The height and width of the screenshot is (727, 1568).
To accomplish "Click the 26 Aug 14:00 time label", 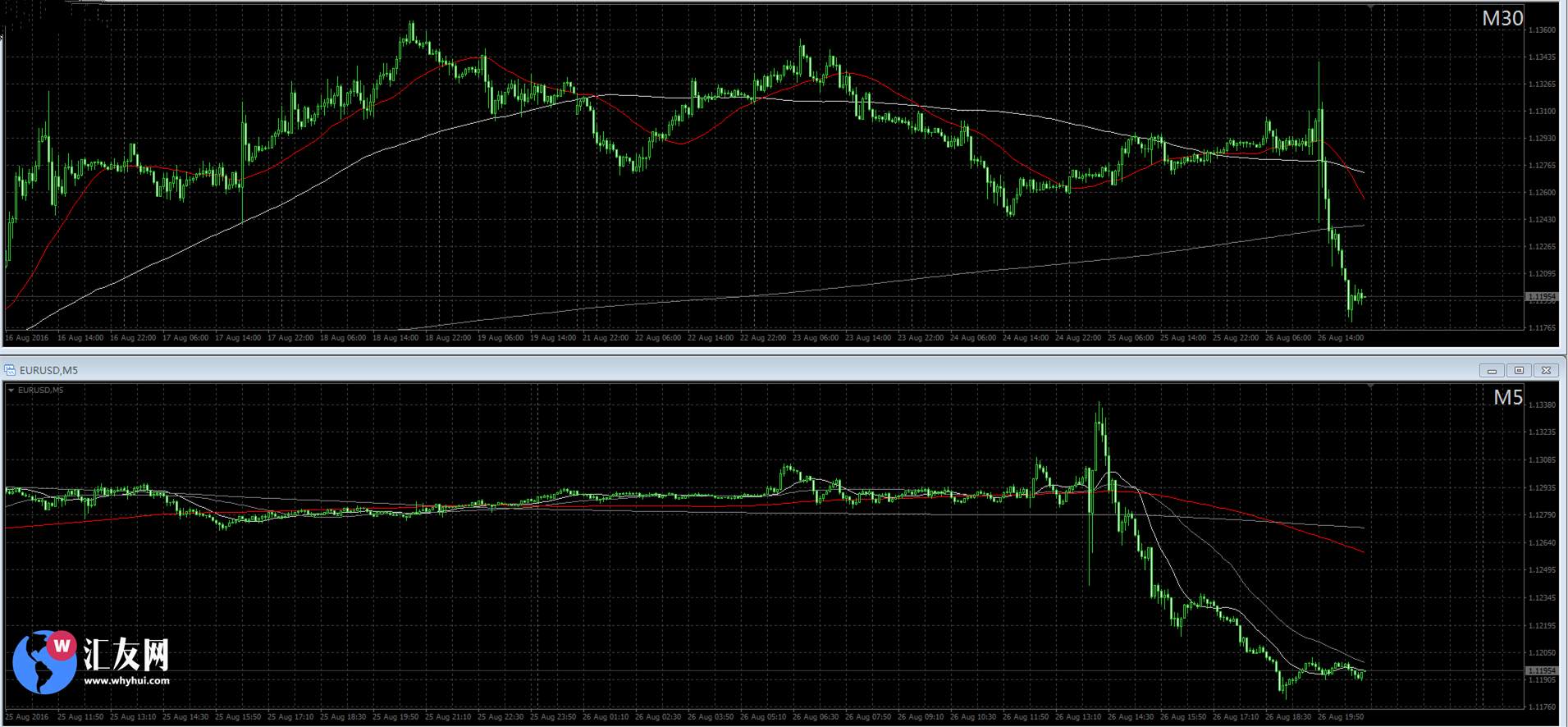I will coord(1341,338).
